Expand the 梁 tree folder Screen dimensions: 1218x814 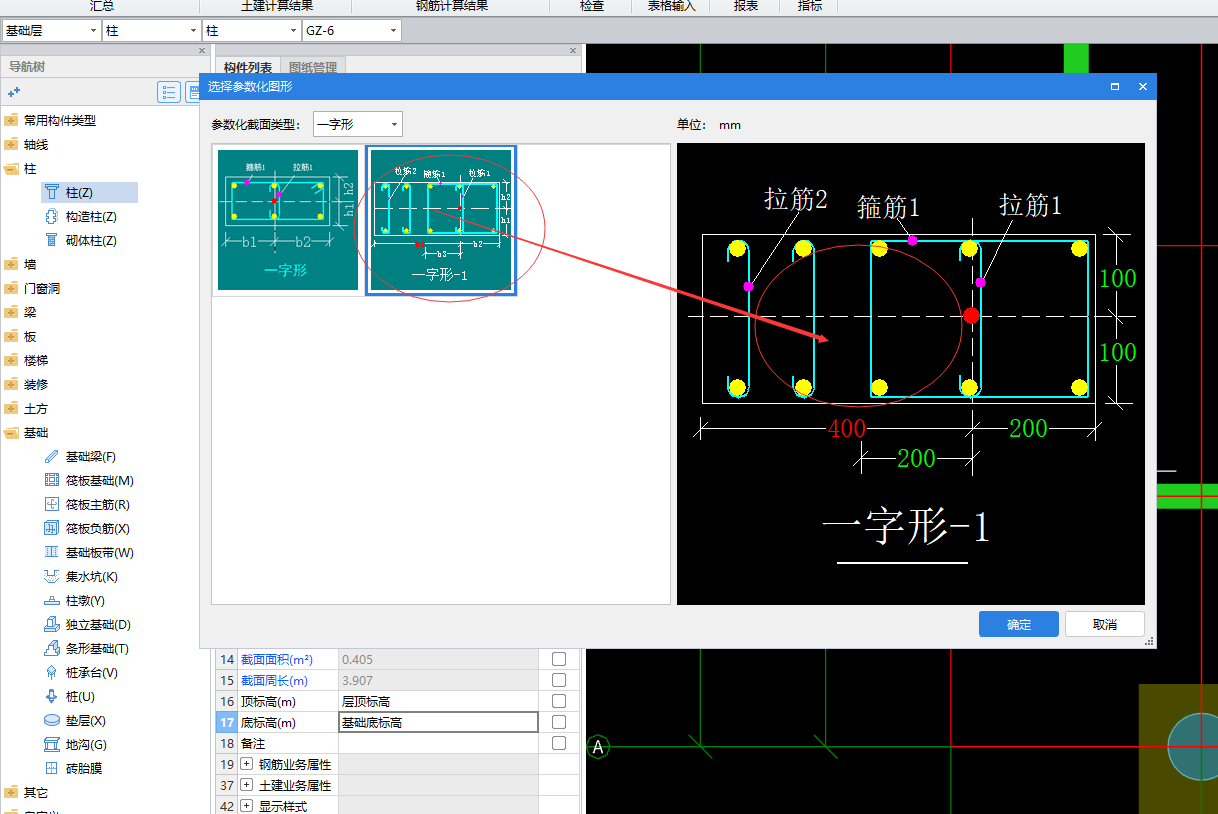(x=11, y=313)
